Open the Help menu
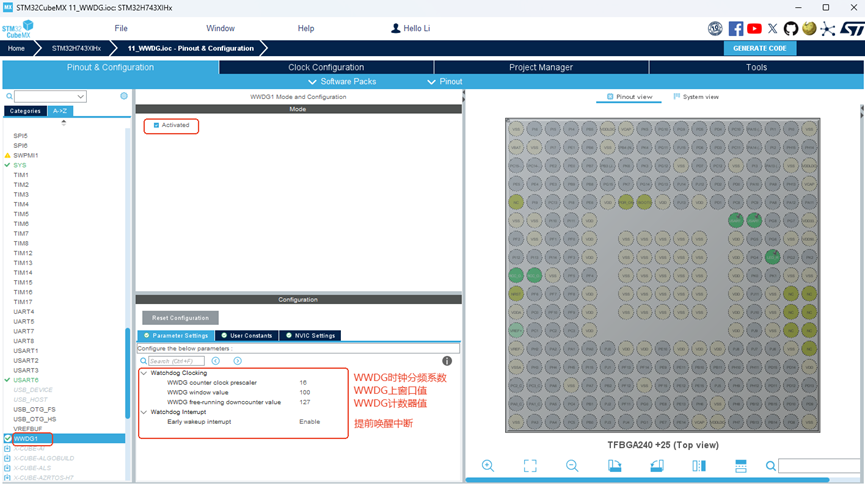 [x=306, y=28]
